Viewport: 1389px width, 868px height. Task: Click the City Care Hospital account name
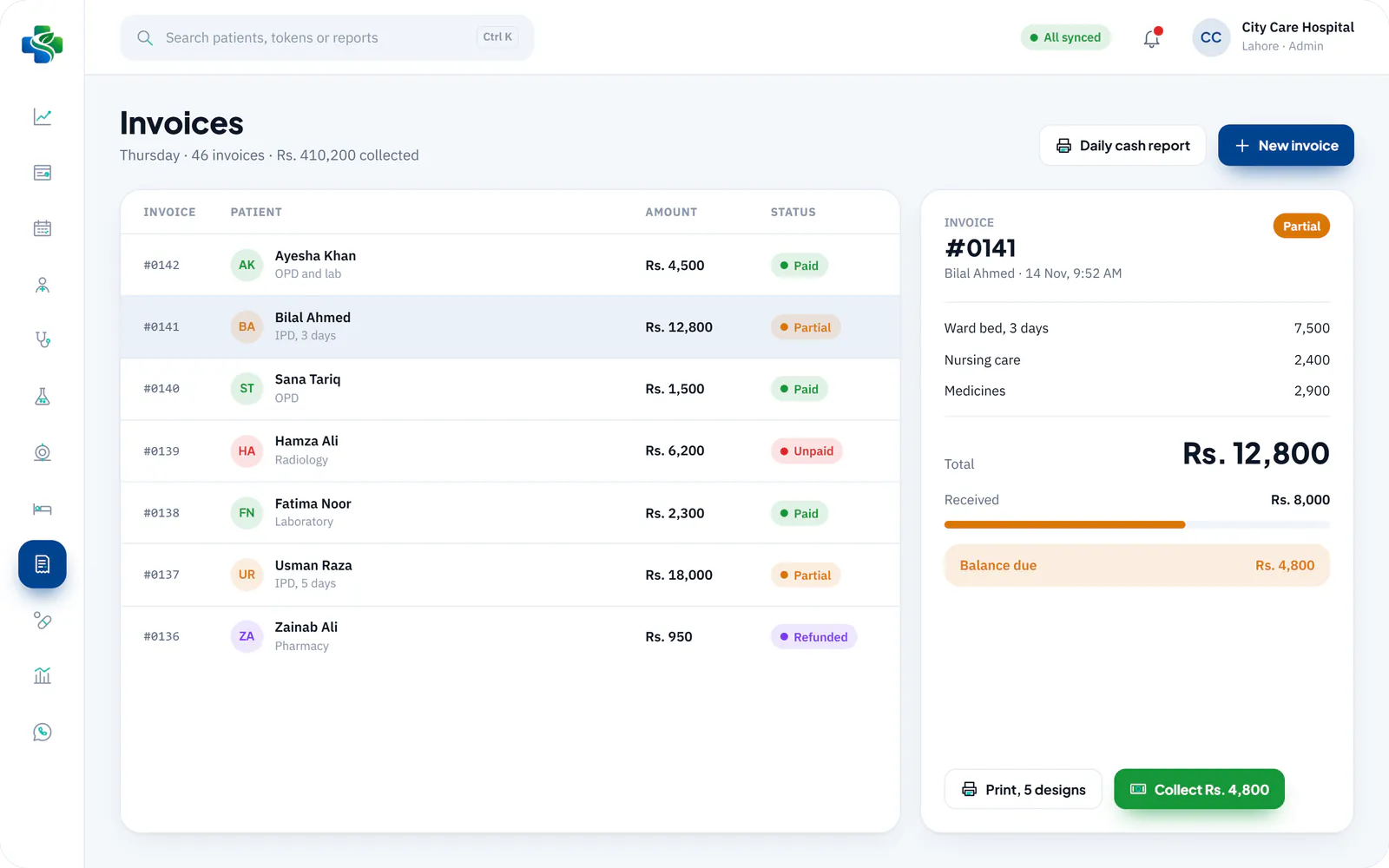click(1298, 27)
